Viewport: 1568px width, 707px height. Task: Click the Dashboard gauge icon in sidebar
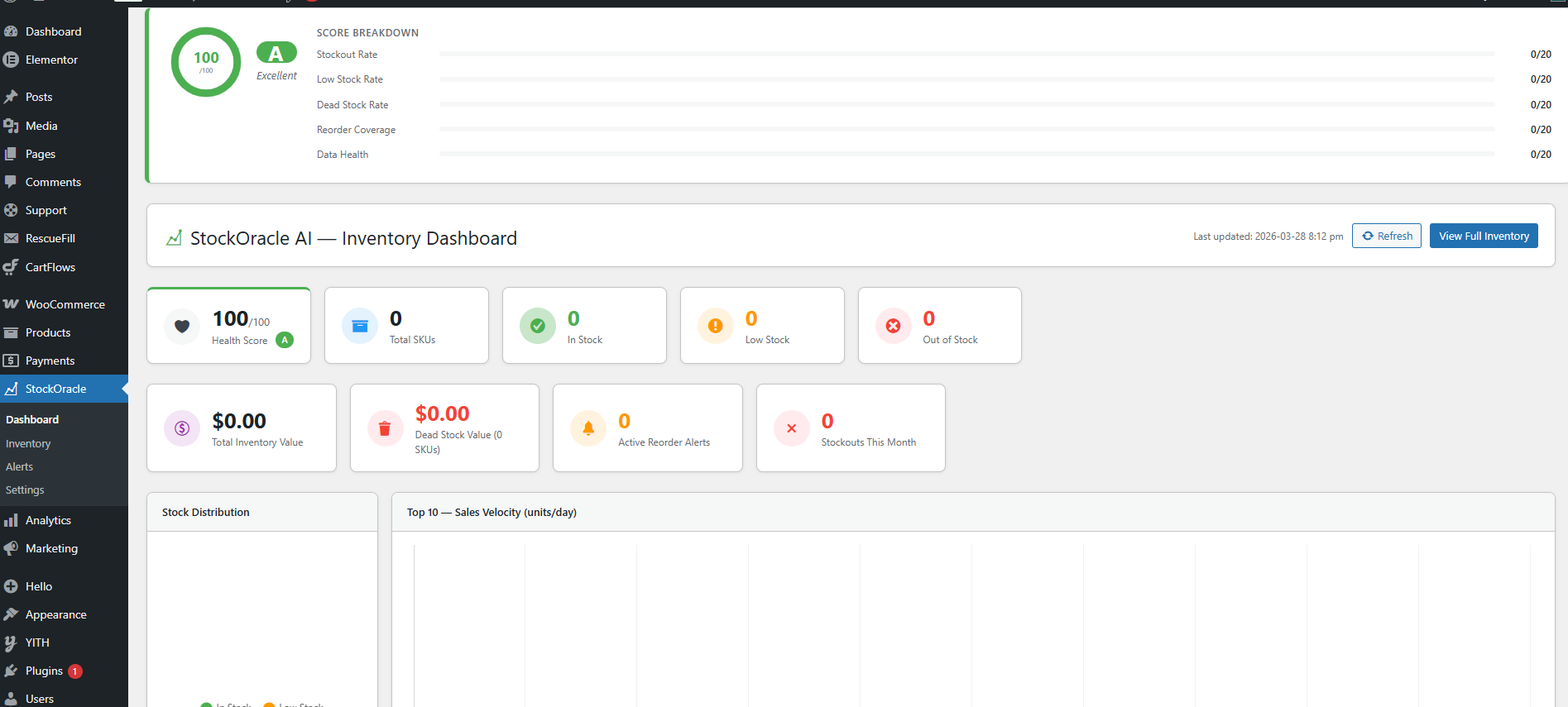coord(11,31)
